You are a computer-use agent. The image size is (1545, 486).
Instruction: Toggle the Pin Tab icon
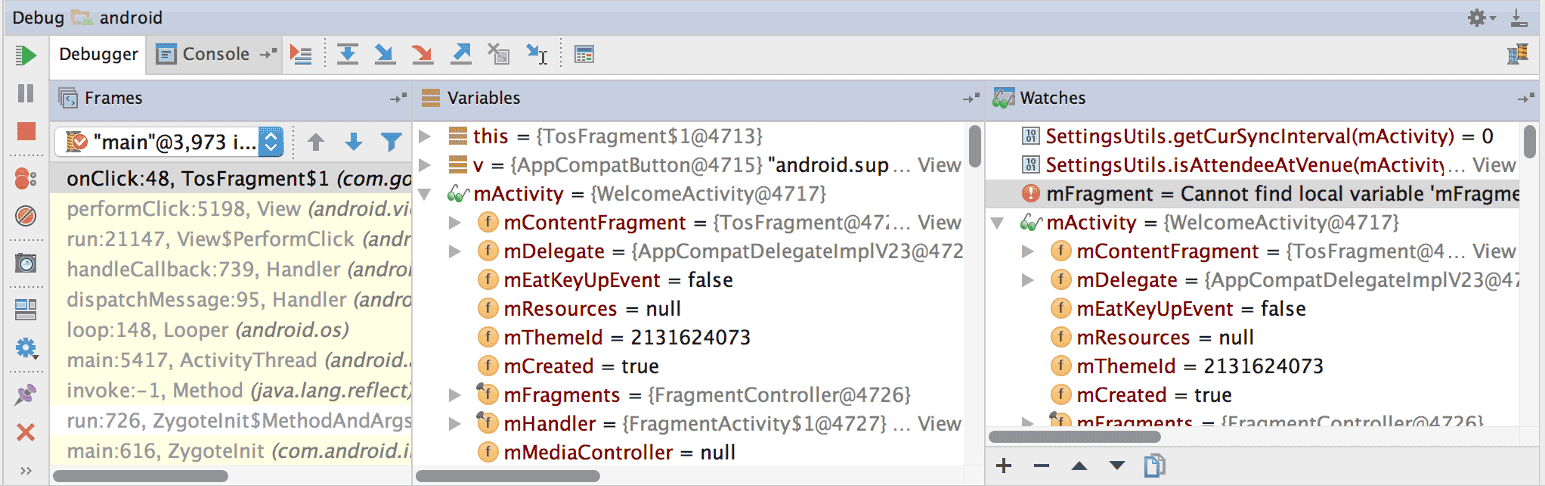coord(26,395)
